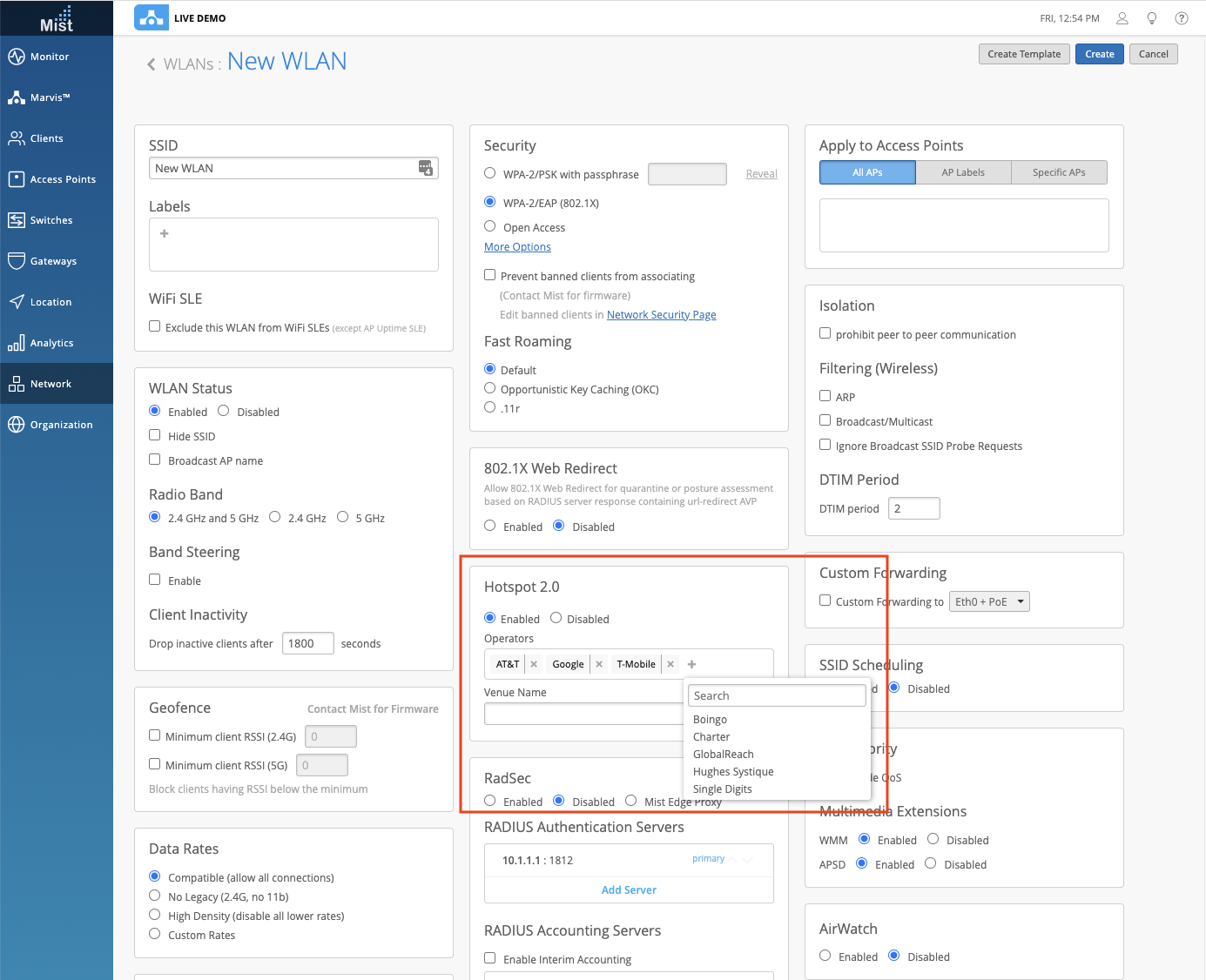This screenshot has height=980, width=1206.
Task: Click the Create button
Action: pos(1099,54)
